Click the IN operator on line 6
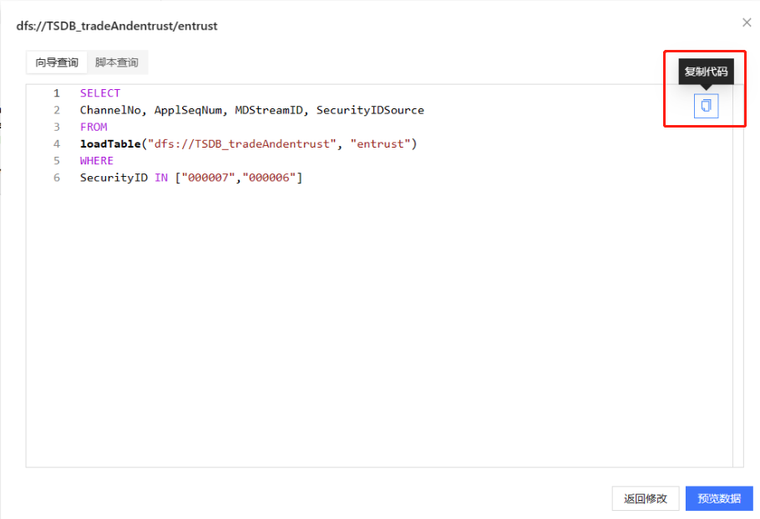Screen dimensions: 760x519 (x=161, y=178)
